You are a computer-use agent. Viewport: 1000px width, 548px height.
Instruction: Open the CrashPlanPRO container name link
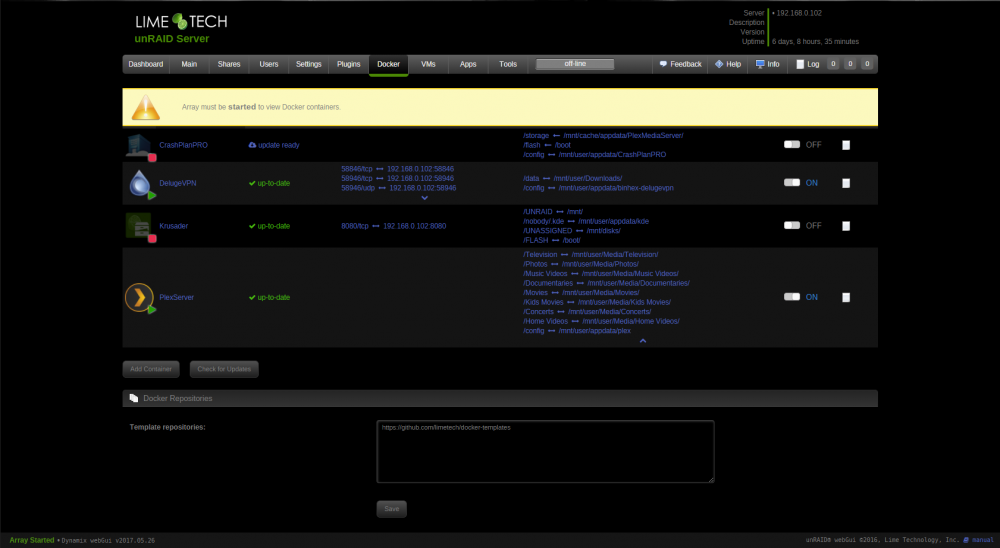coord(183,145)
